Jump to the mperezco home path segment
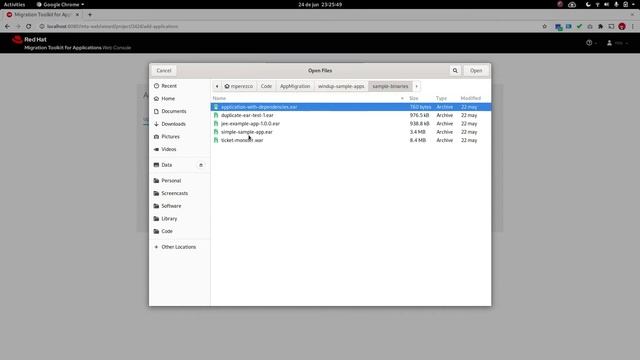The image size is (640, 360). coord(239,86)
